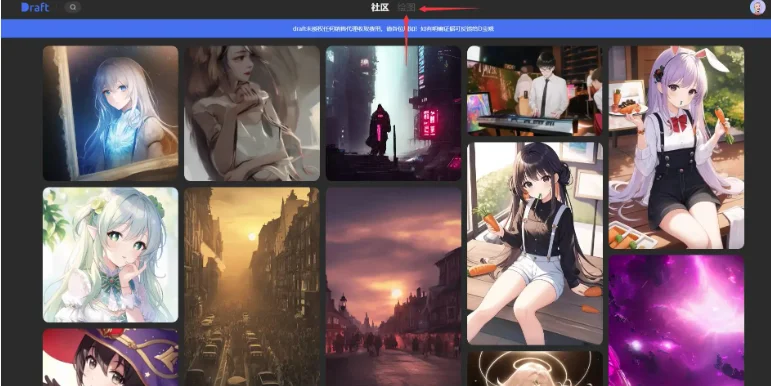Open the man playing keyboard image

(x=534, y=91)
